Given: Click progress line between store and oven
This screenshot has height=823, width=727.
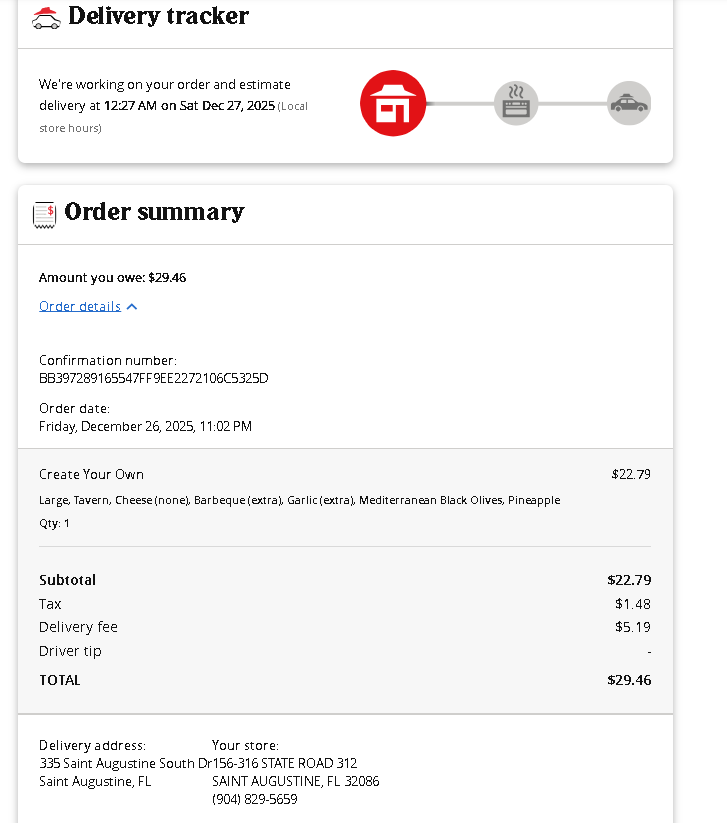Looking at the screenshot, I should 460,103.
